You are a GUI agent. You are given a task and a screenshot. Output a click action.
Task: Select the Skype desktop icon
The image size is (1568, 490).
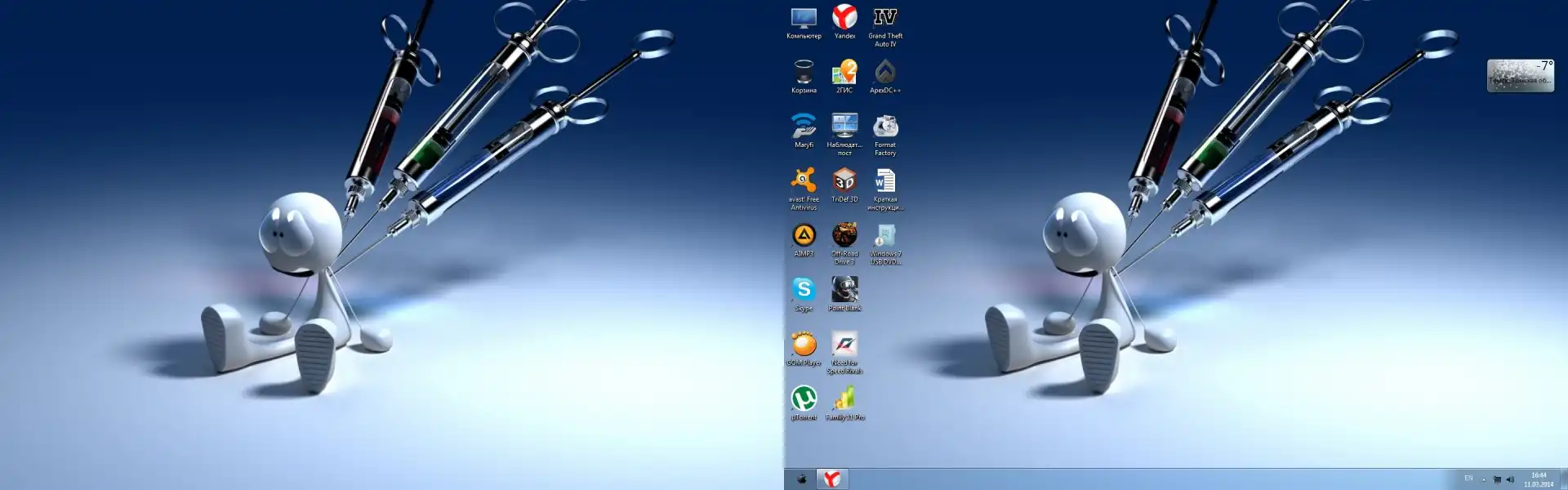click(x=804, y=290)
